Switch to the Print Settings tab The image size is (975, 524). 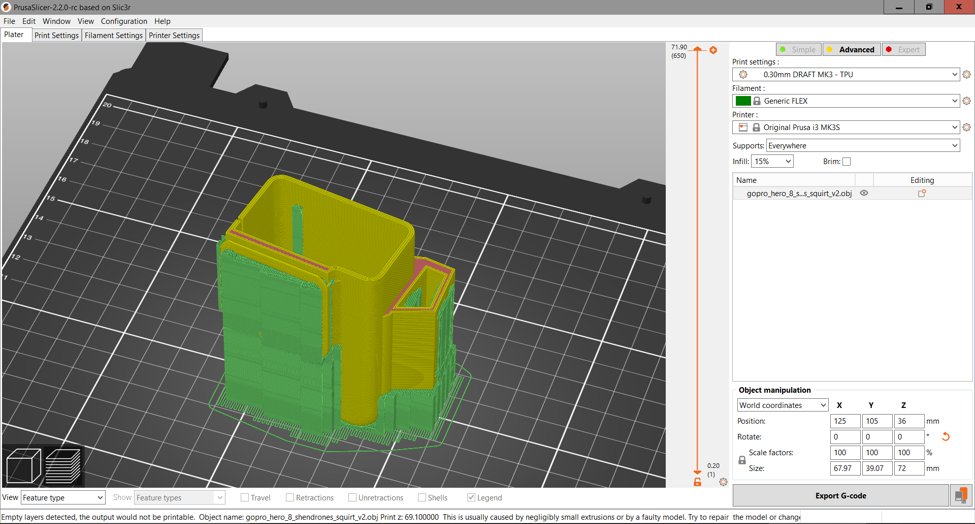click(x=57, y=35)
